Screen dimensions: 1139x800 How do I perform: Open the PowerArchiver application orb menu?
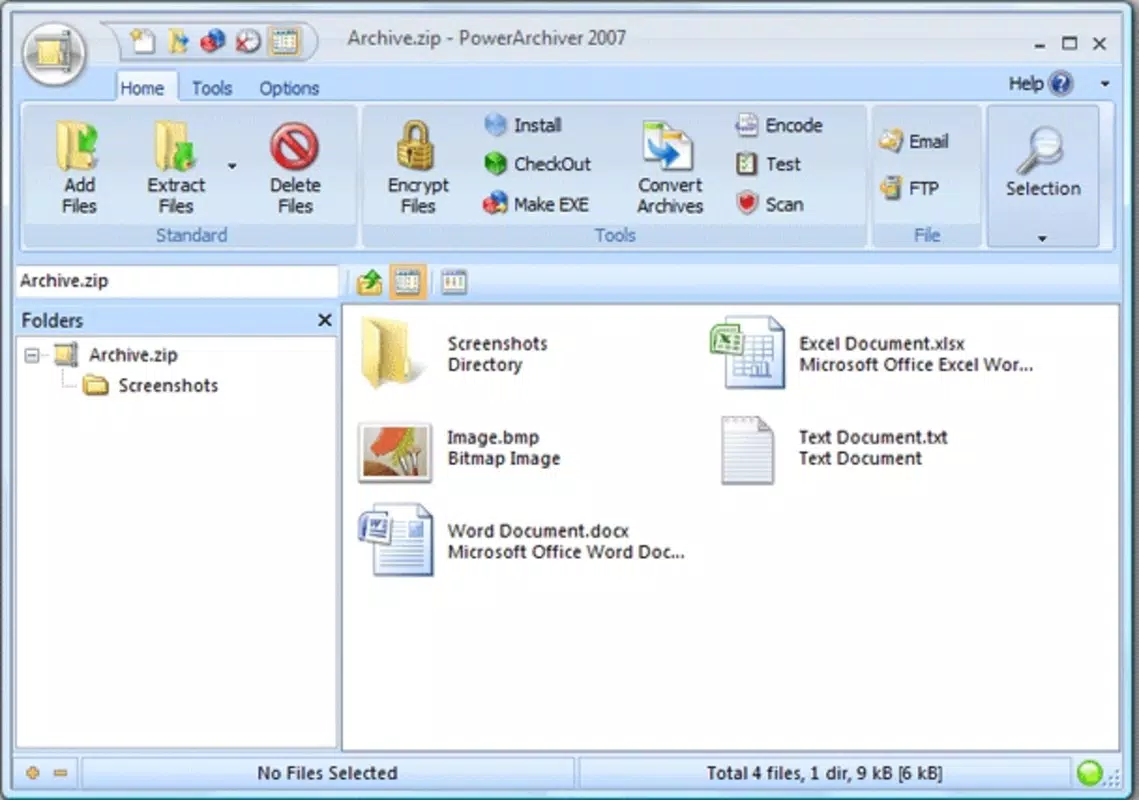[x=54, y=54]
